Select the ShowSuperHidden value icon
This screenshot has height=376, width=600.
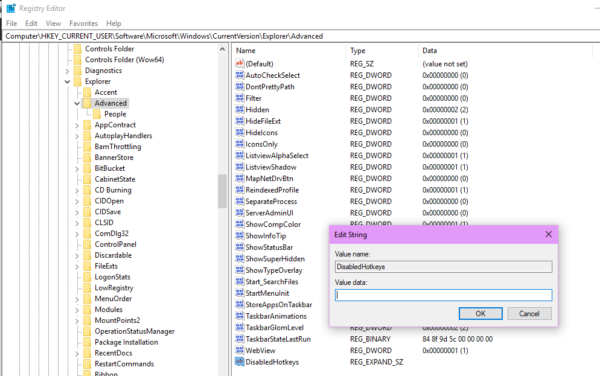tap(240, 259)
